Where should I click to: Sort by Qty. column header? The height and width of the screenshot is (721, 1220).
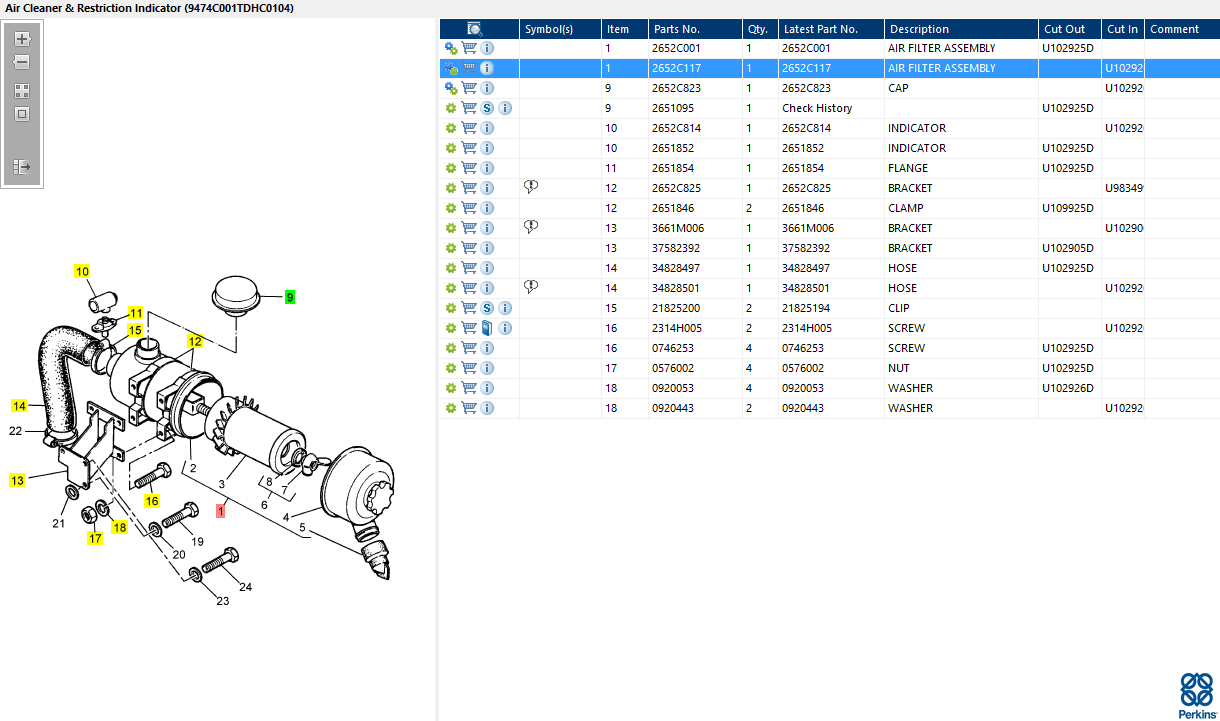(760, 29)
